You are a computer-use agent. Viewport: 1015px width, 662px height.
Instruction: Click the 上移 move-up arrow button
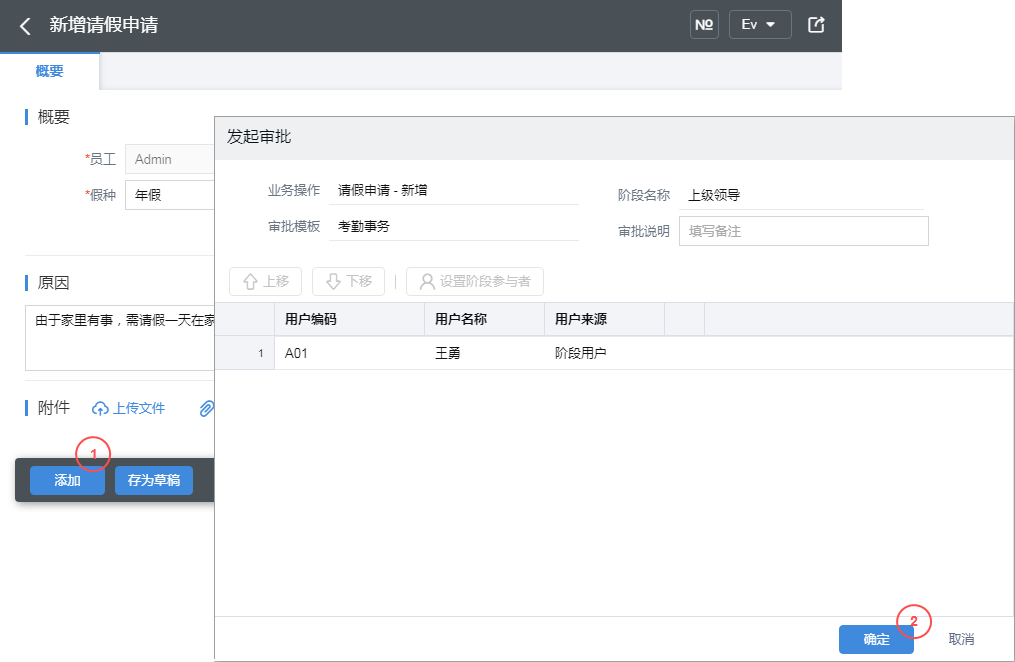tap(265, 282)
